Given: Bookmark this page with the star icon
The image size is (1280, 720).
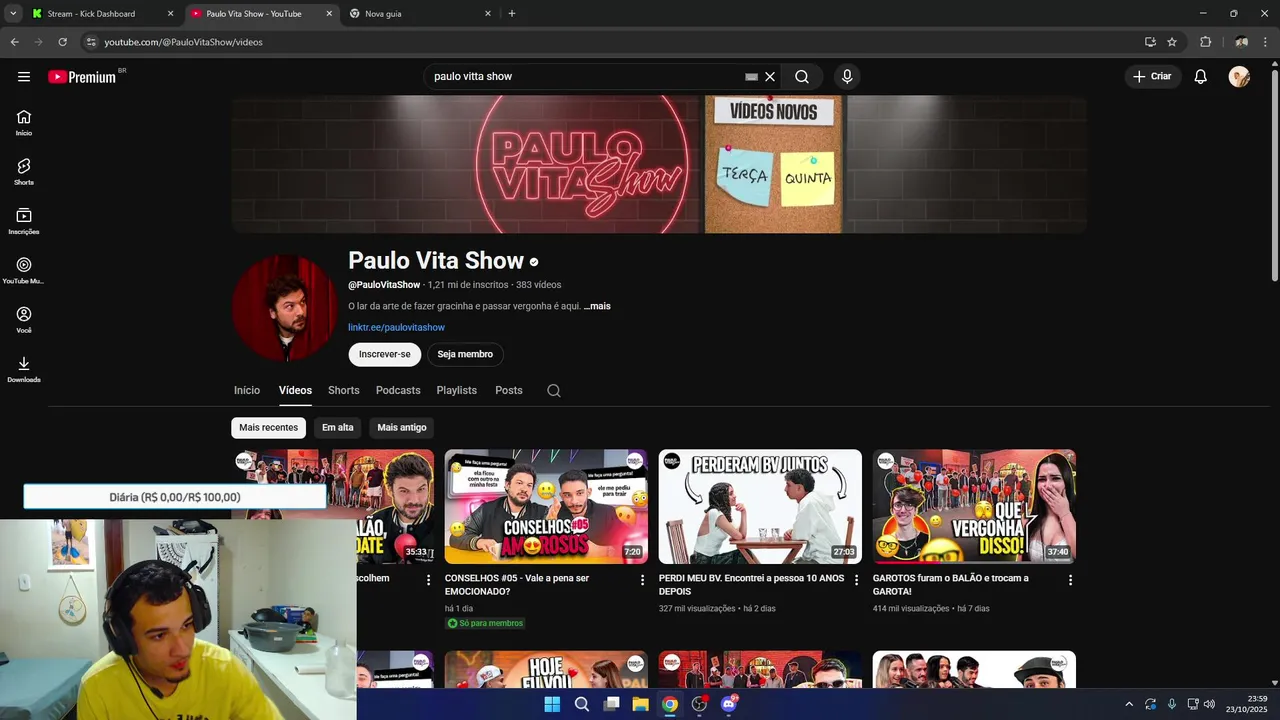Looking at the screenshot, I should pos(1172,42).
